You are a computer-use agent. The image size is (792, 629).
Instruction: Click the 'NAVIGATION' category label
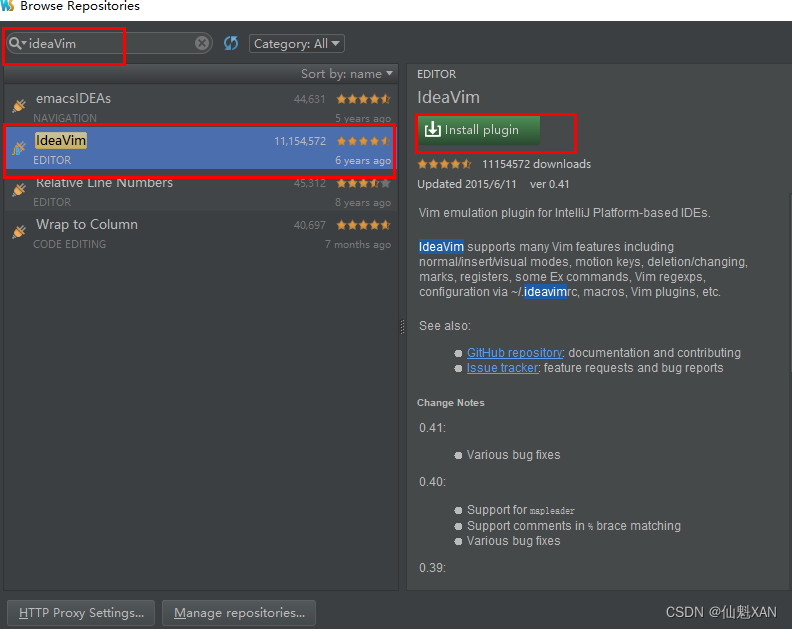[65, 118]
